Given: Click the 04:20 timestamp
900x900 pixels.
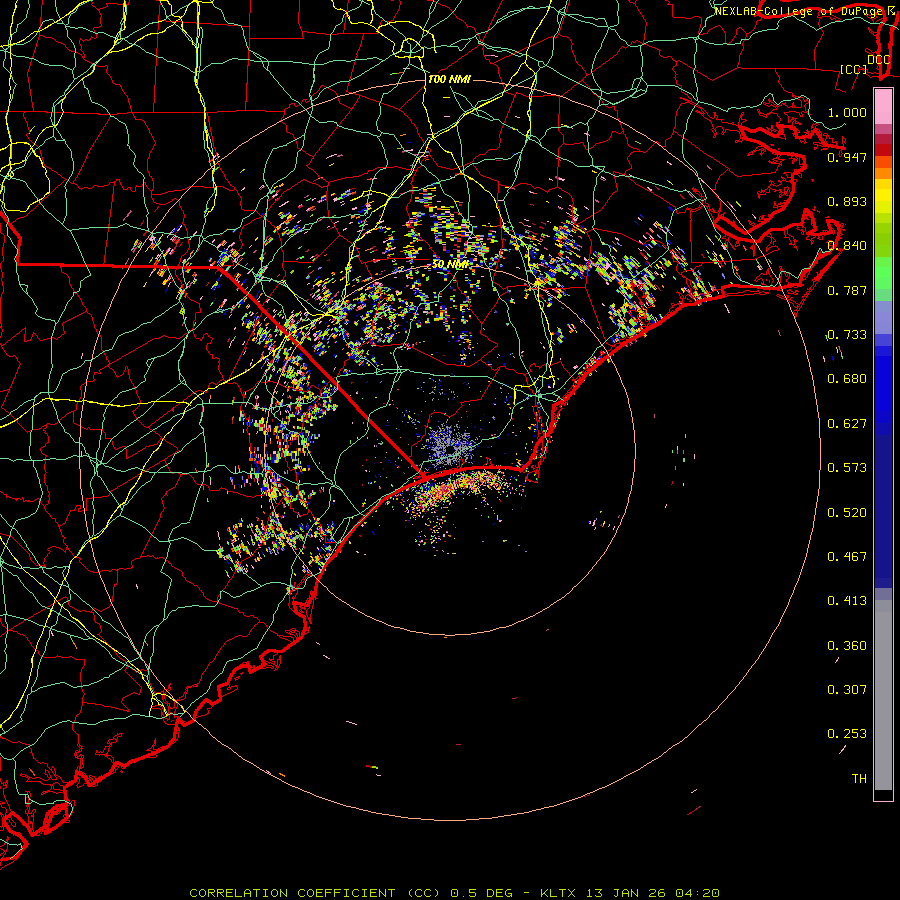Looking at the screenshot, I should click(697, 893).
